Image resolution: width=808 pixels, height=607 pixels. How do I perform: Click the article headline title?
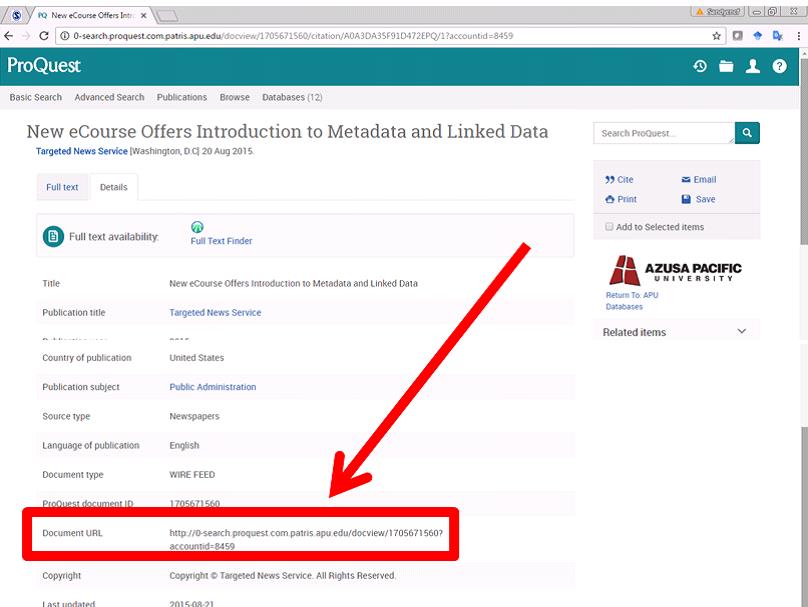(x=287, y=131)
